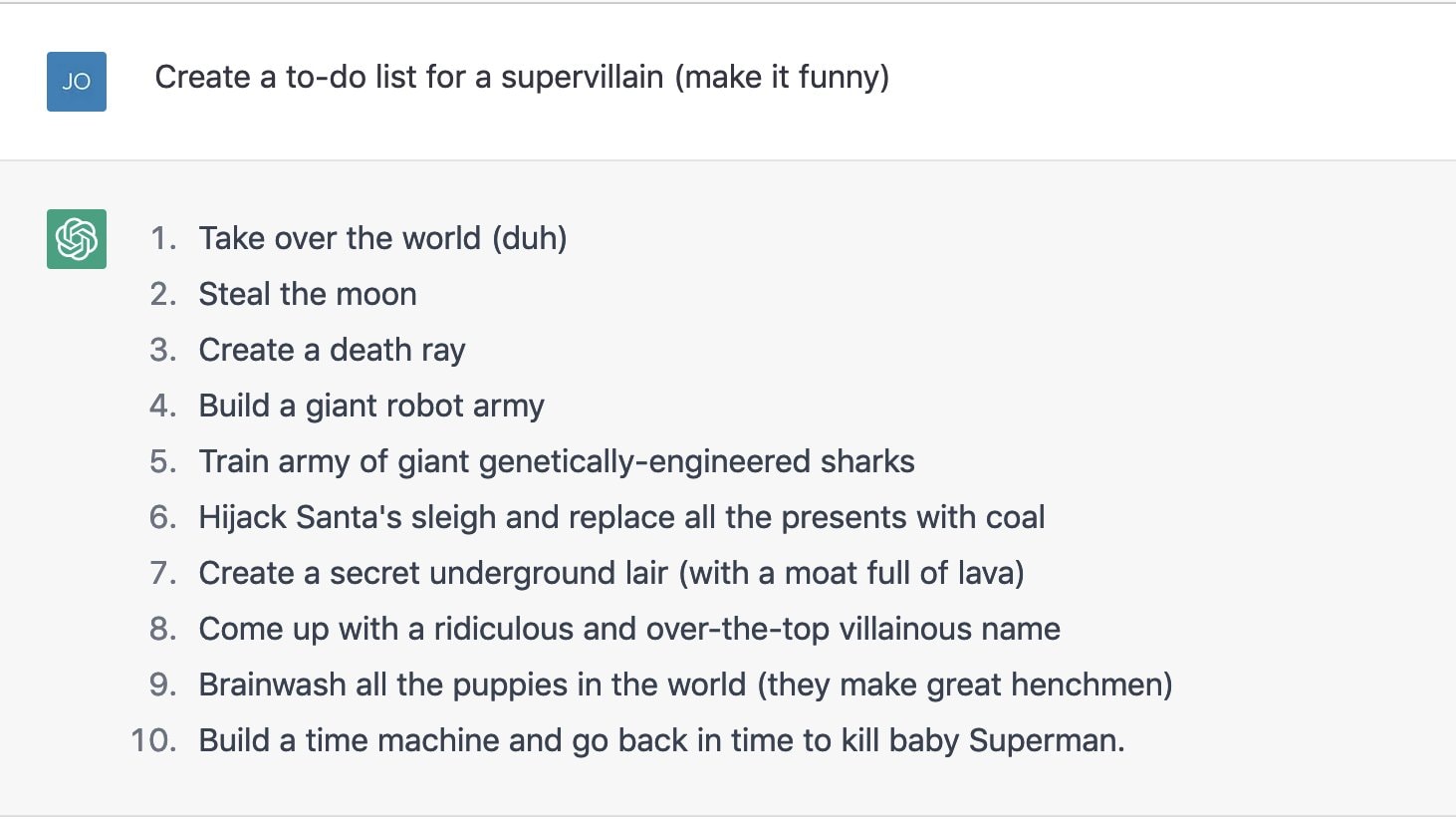The width and height of the screenshot is (1456, 821).
Task: Click the secret underground lair list item
Action: click(x=611, y=574)
